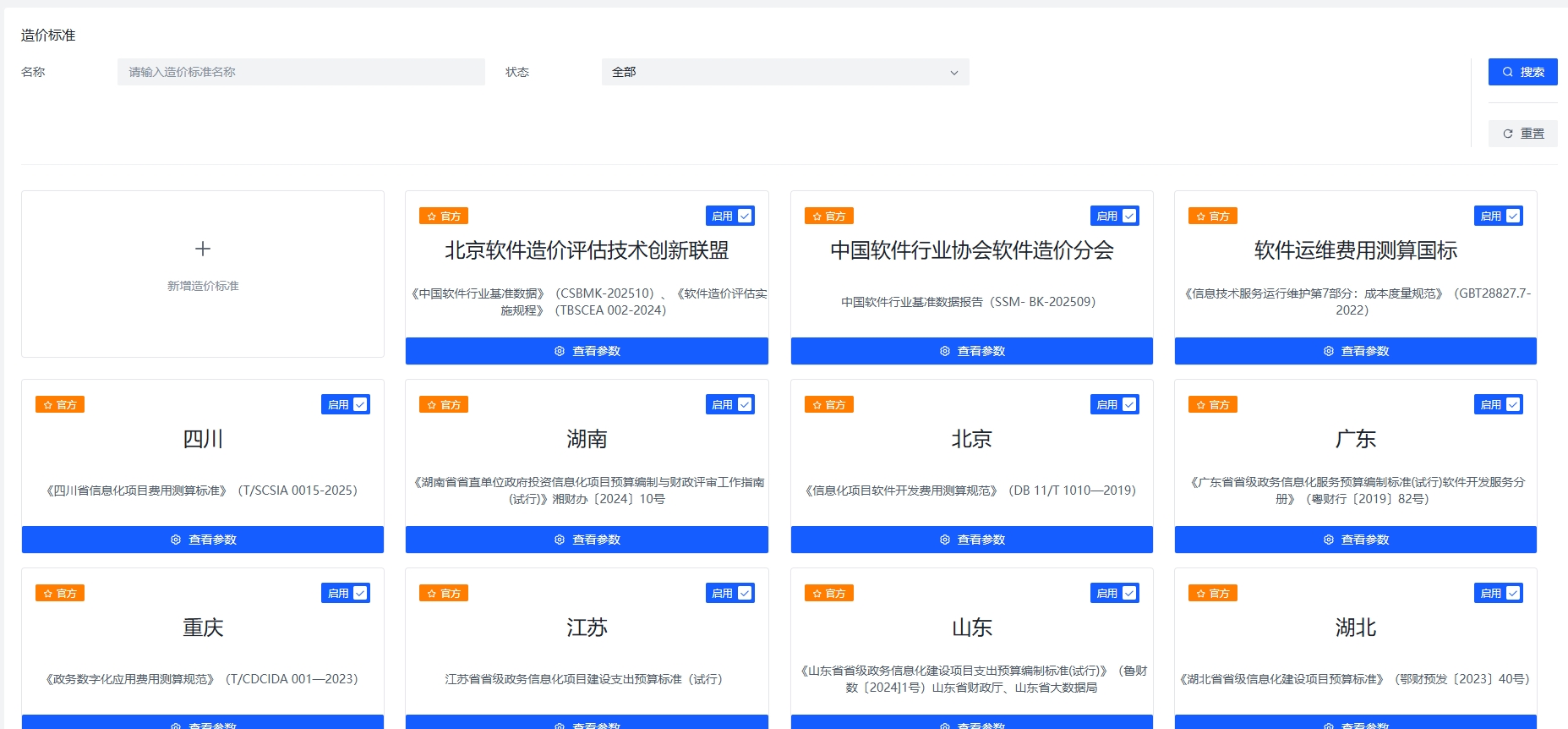Screen dimensions: 1568x729
Task: Click text 《信息化项目软件开发费用测算规范》
Action: [902, 491]
